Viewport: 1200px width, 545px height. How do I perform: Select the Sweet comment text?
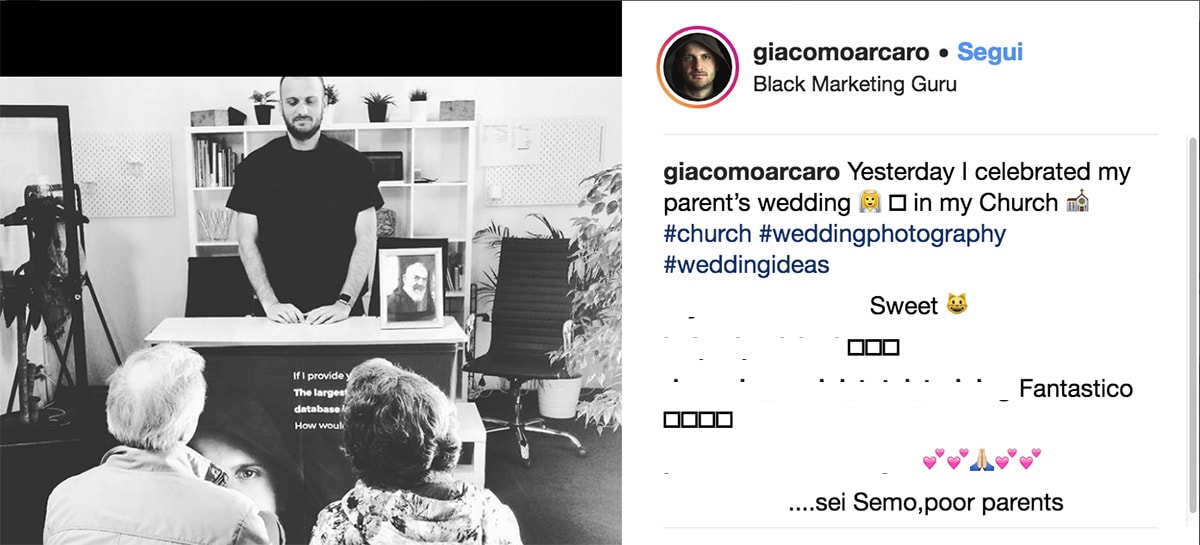(x=904, y=305)
